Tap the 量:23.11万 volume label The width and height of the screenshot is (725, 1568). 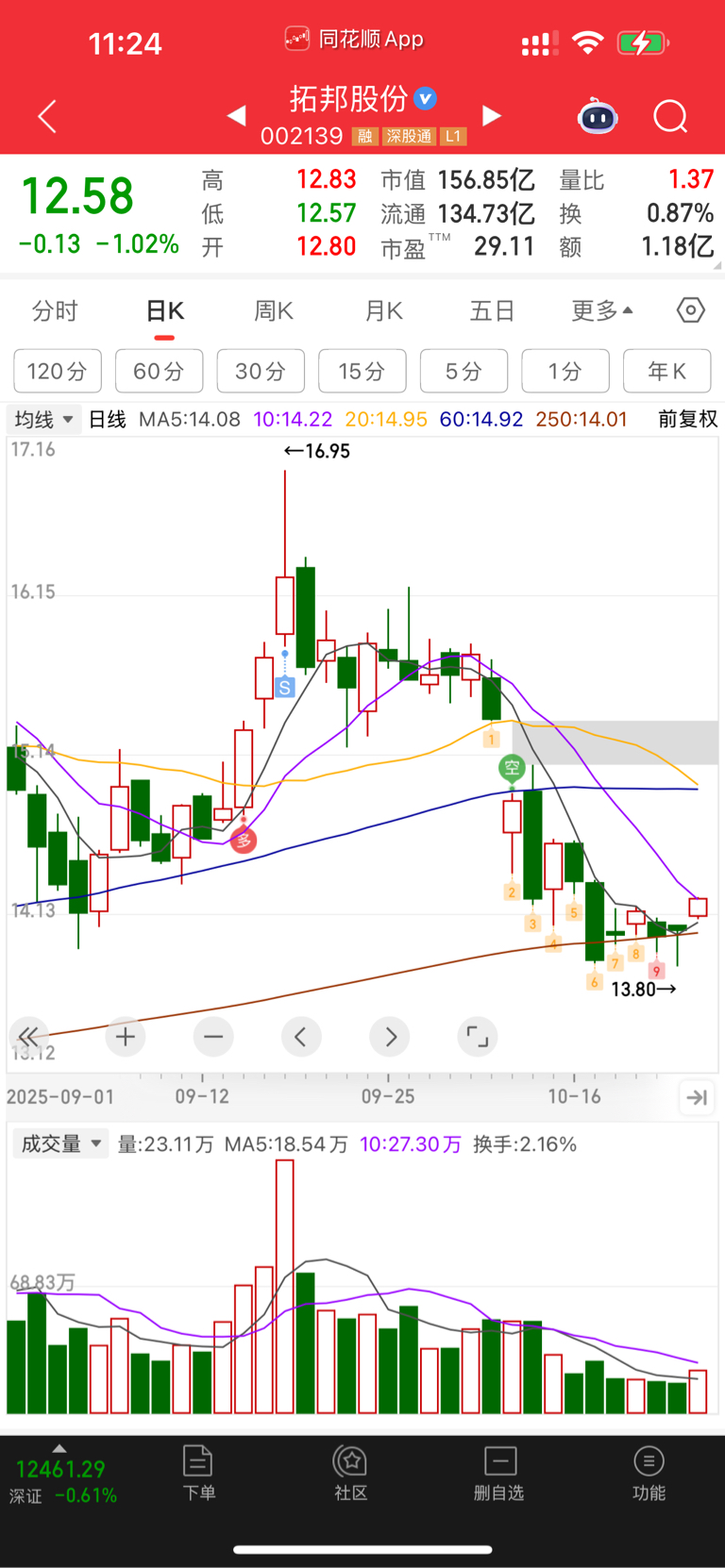[x=165, y=1144]
